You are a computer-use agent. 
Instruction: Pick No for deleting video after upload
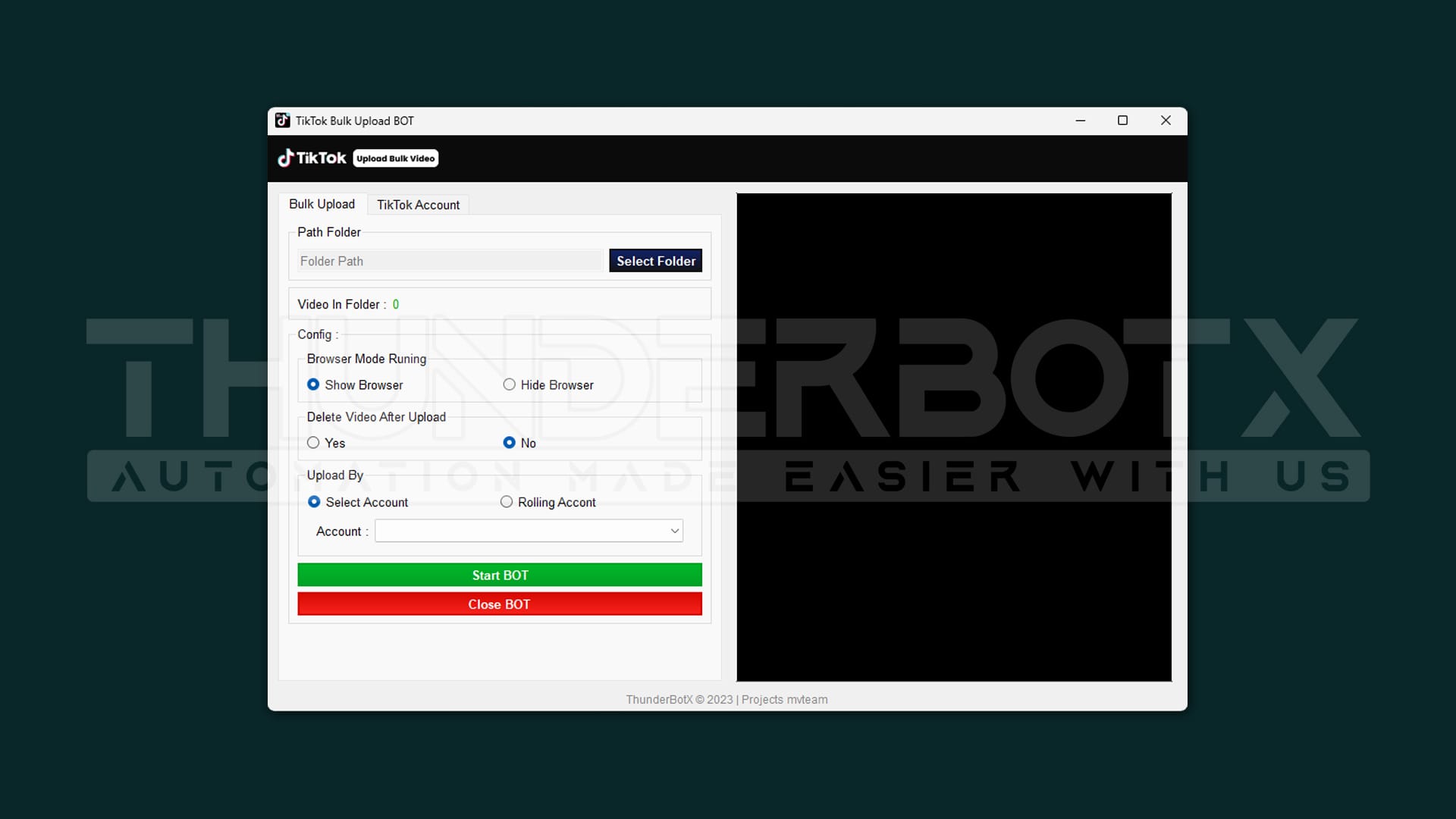(510, 443)
